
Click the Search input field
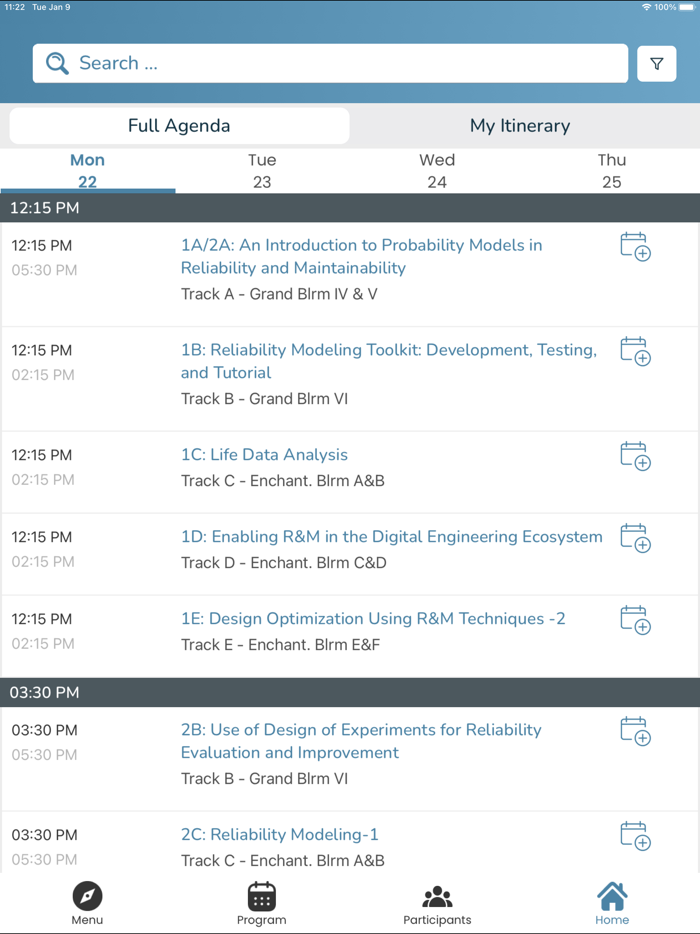pyautogui.click(x=330, y=64)
